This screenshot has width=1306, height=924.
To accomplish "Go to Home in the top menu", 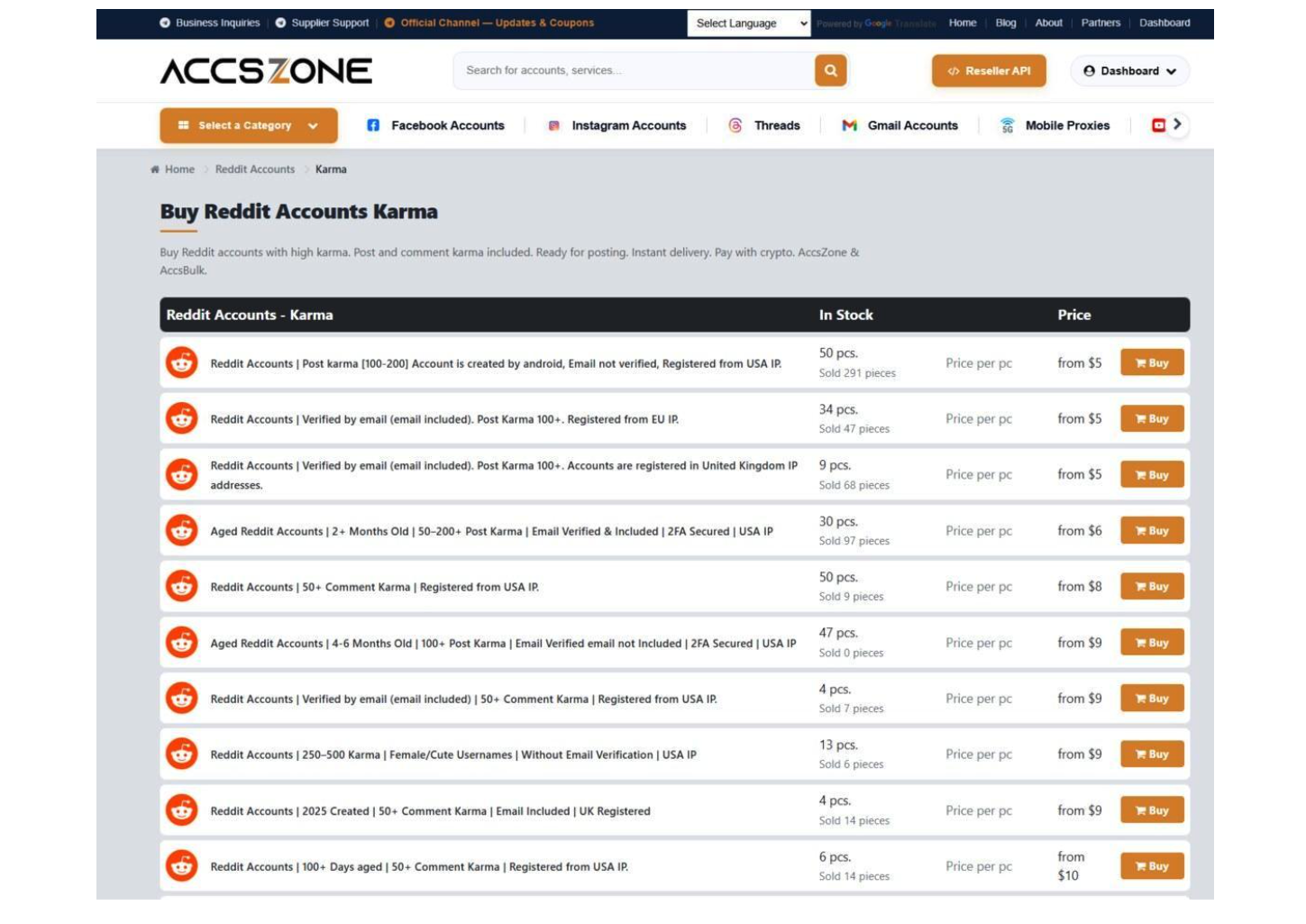I will 963,23.
